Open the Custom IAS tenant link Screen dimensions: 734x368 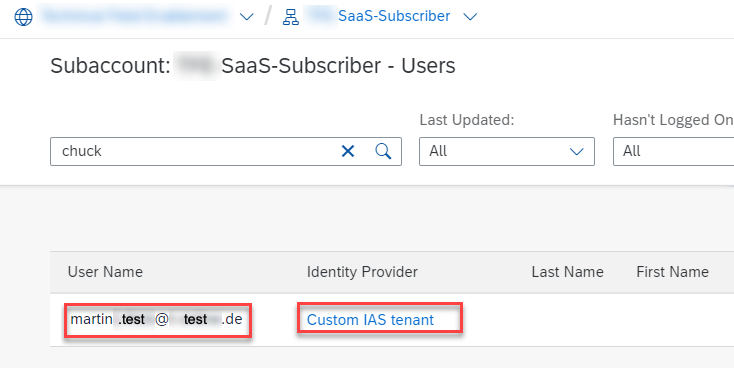370,320
